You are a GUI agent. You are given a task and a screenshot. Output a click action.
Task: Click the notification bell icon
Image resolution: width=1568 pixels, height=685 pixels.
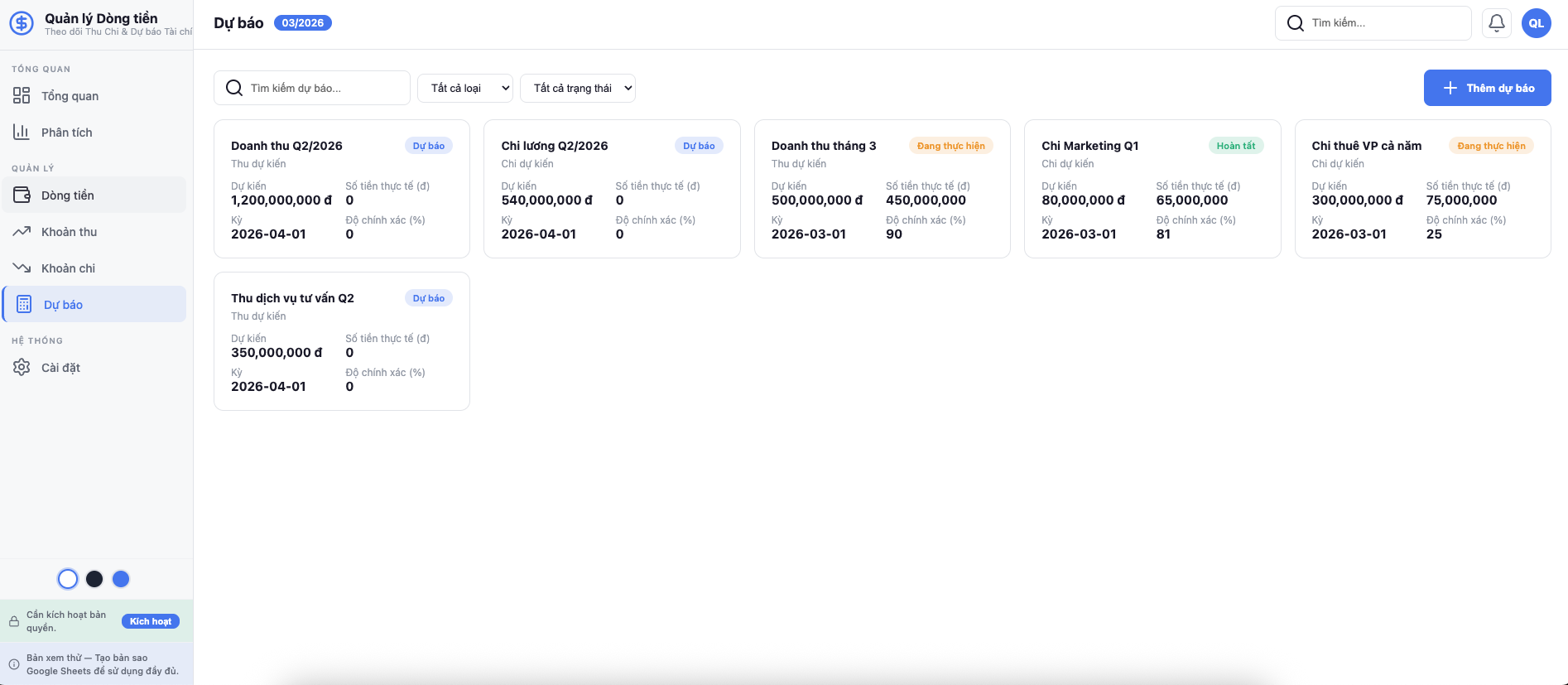coord(1497,23)
